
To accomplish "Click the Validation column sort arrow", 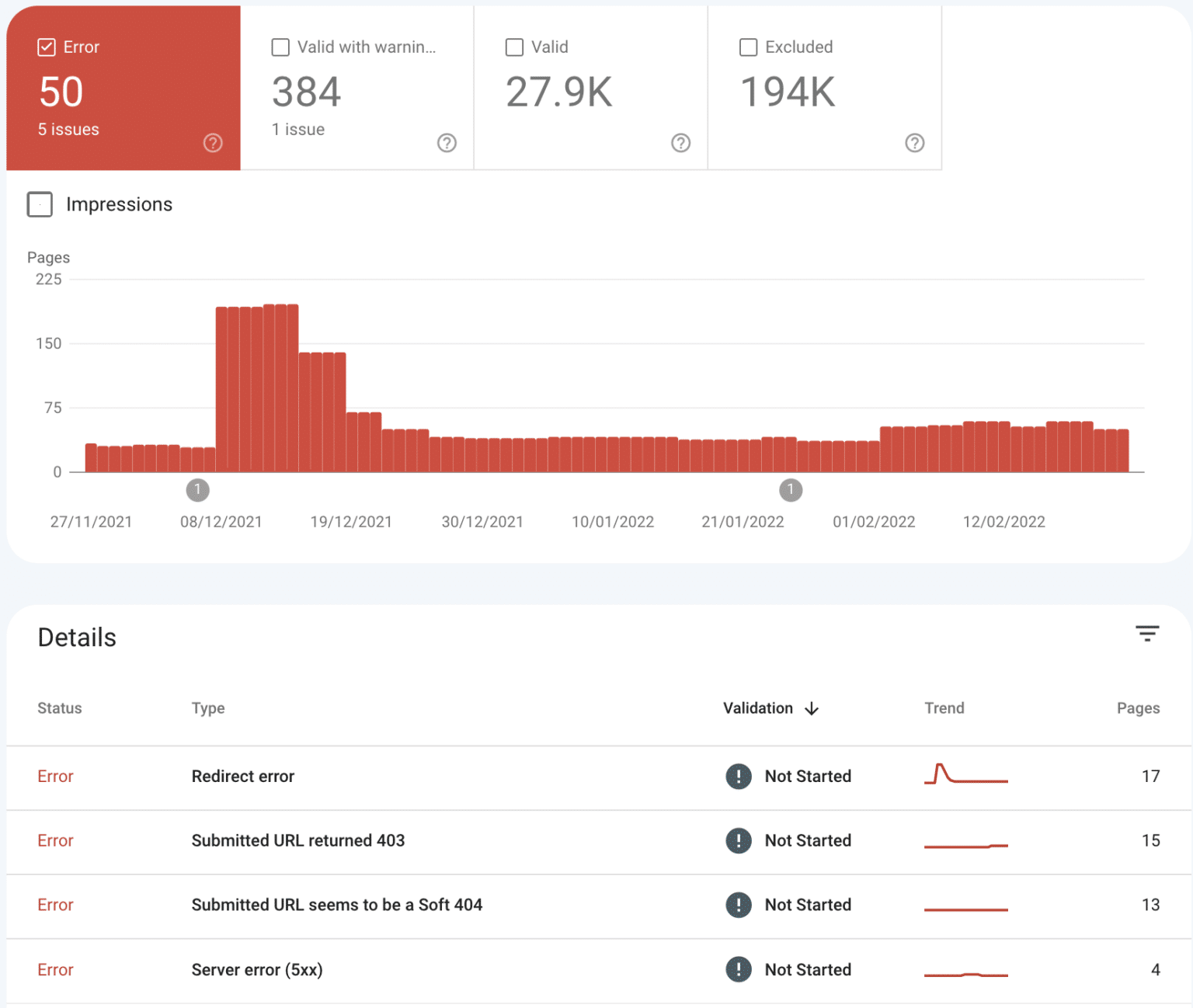I will point(812,708).
